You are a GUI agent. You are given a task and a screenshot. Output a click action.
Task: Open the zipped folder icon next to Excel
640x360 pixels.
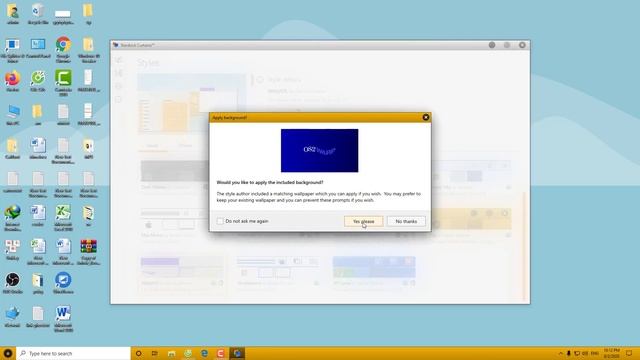[89, 216]
